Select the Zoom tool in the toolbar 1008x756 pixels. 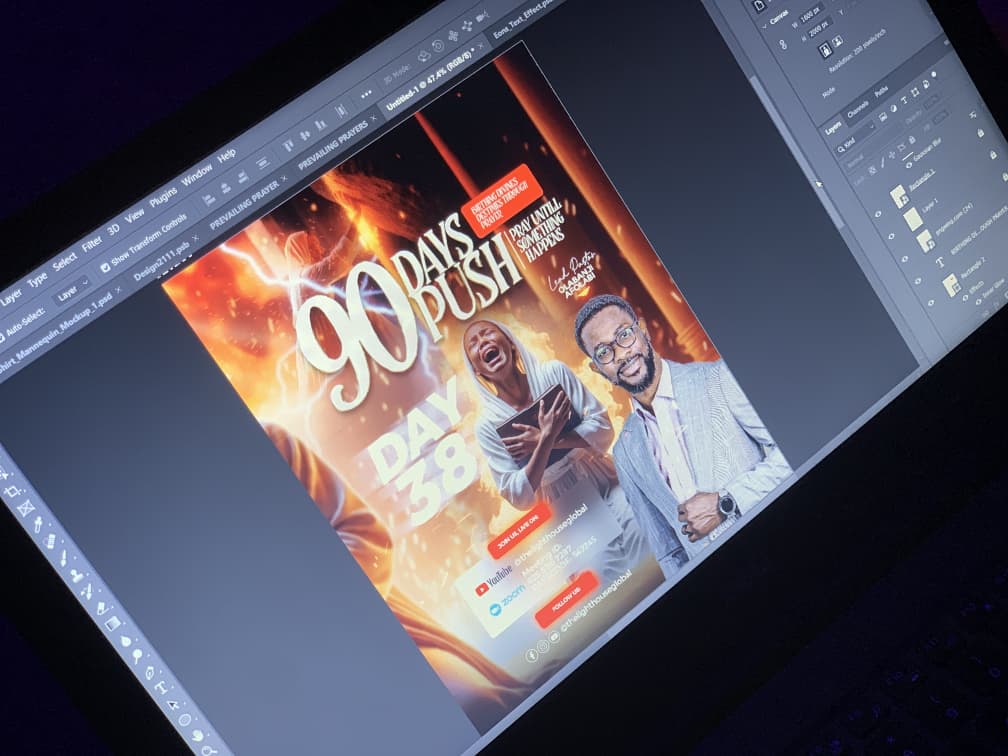[x=208, y=752]
